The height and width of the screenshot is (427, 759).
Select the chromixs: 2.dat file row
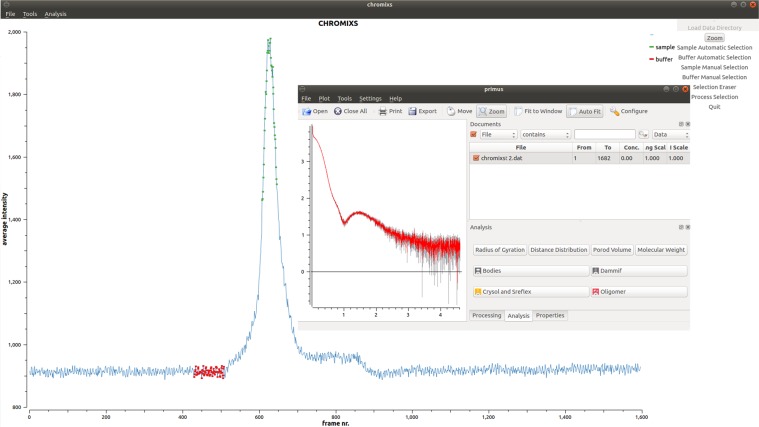[x=579, y=158]
